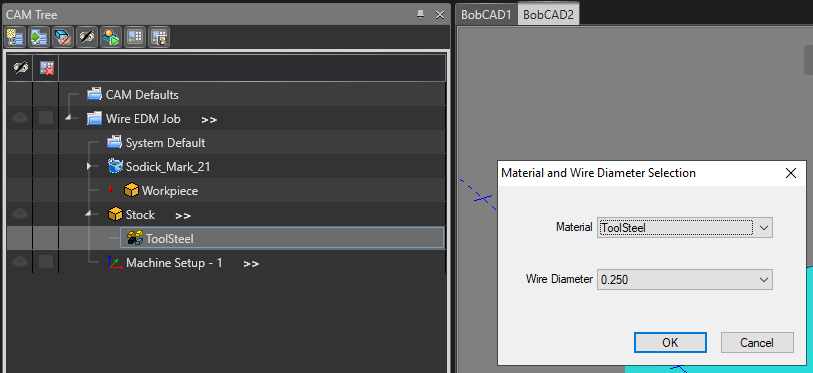The width and height of the screenshot is (813, 373).
Task: Click the red plus beside Workpiece
Action: click(x=110, y=189)
